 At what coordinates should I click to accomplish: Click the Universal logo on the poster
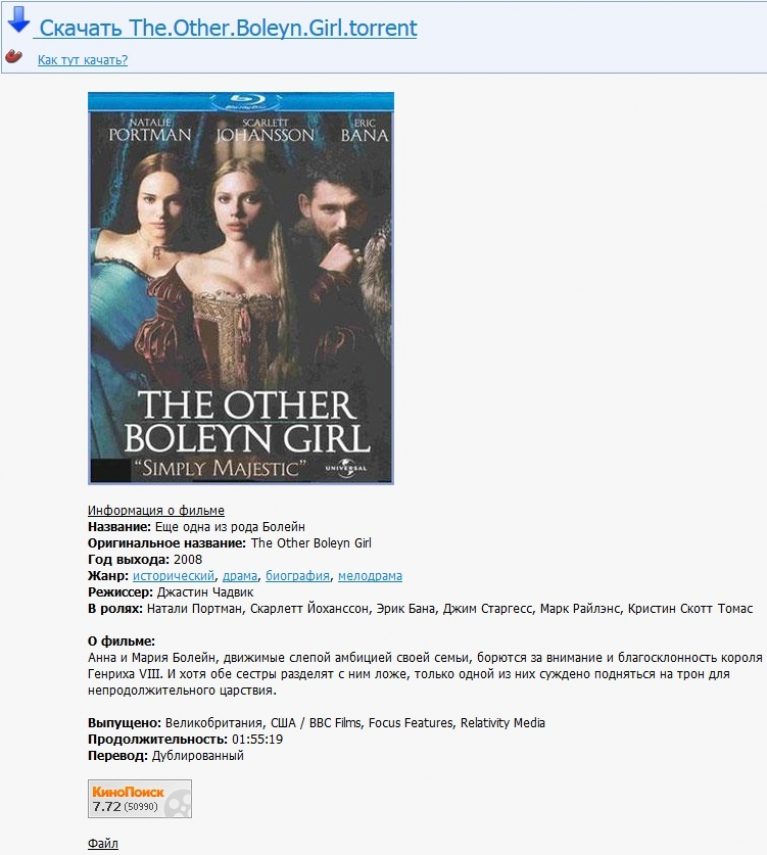tap(346, 468)
